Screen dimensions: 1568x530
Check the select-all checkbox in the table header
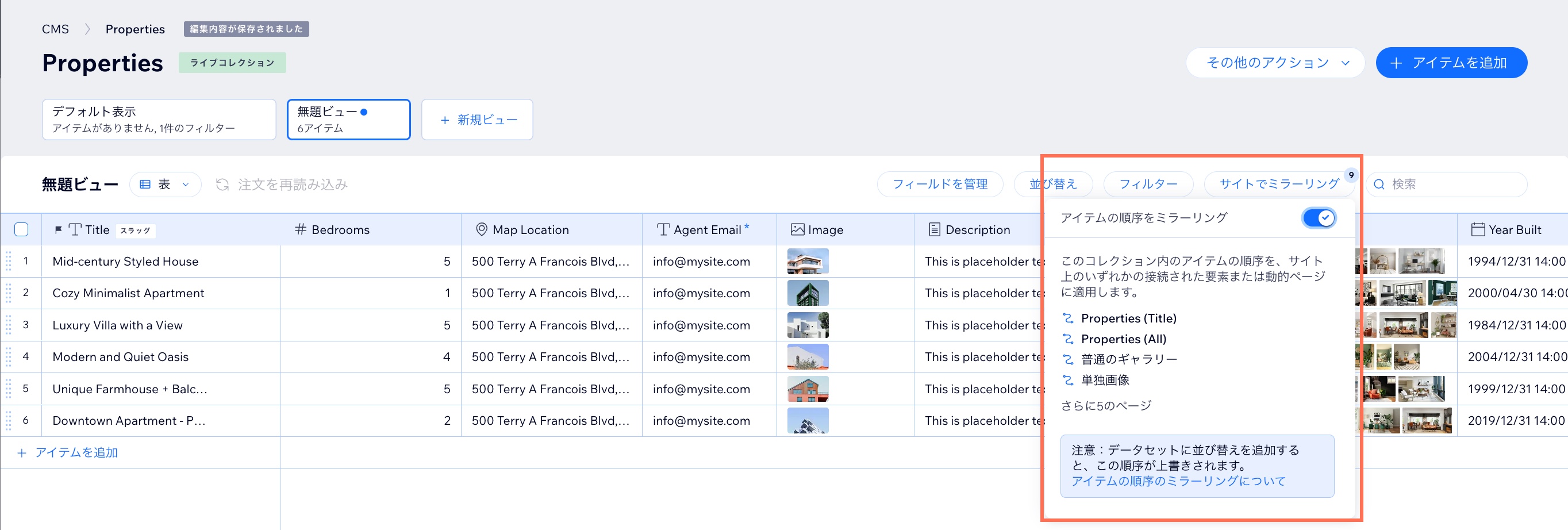pyautogui.click(x=21, y=229)
